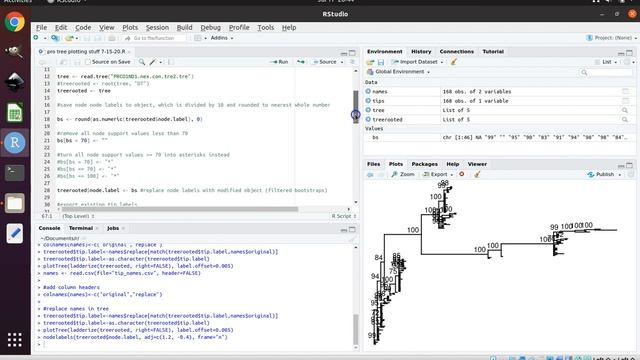The height and width of the screenshot is (360, 640).
Task: Expand the names data frame row toggle
Action: [368, 91]
